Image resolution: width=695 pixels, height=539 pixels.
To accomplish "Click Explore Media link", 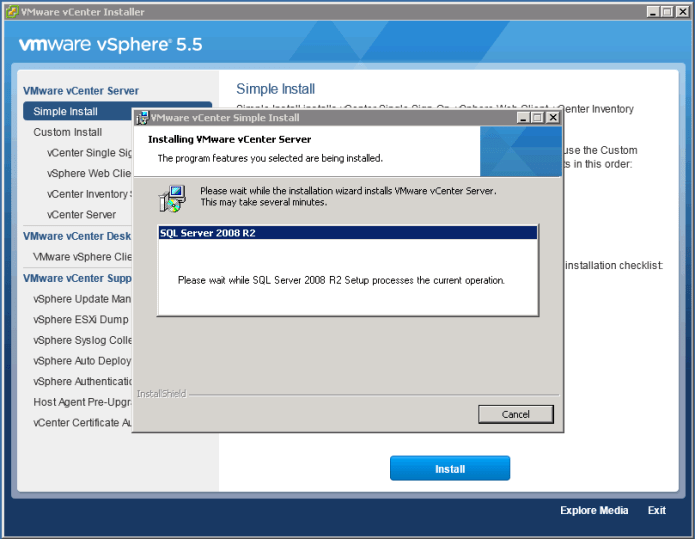I will click(594, 511).
